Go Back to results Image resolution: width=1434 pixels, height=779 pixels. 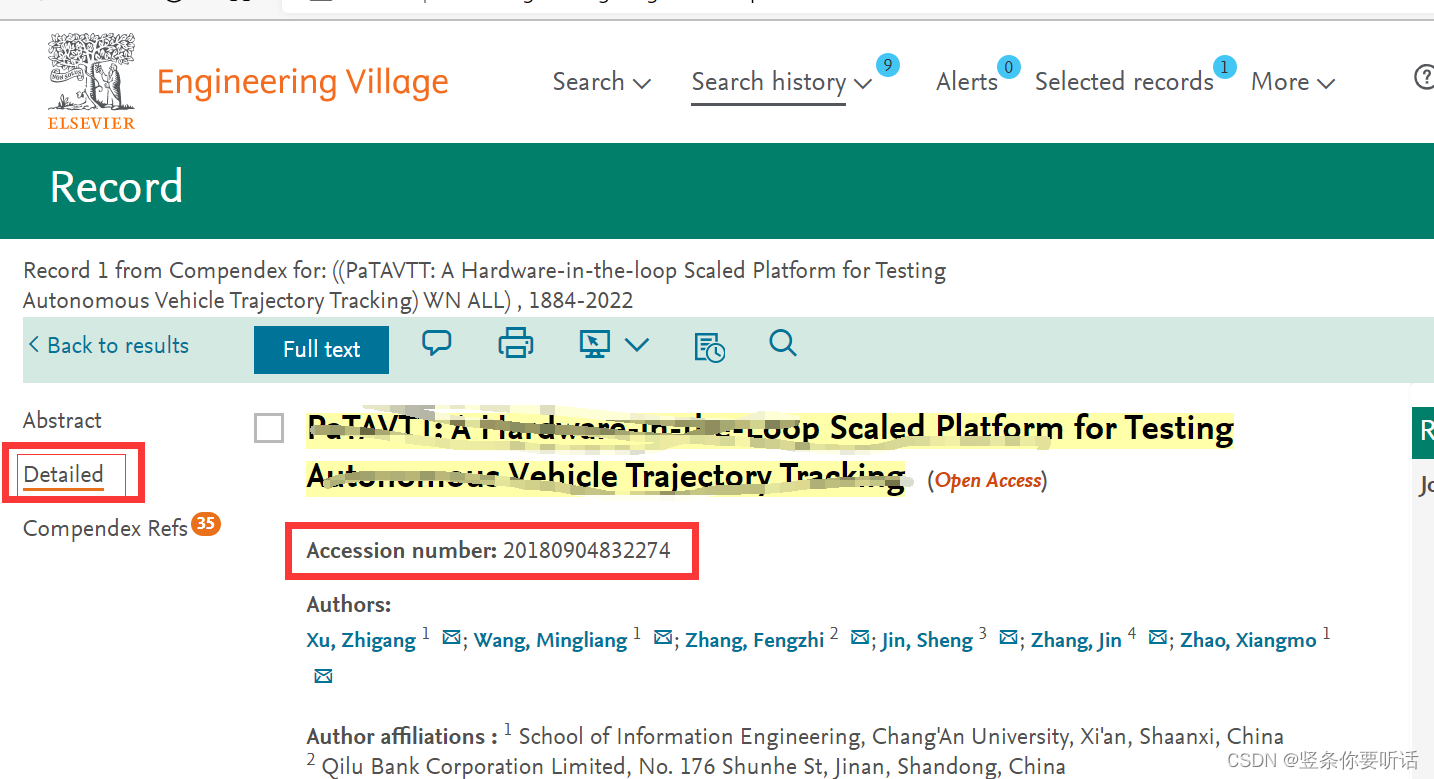(108, 345)
